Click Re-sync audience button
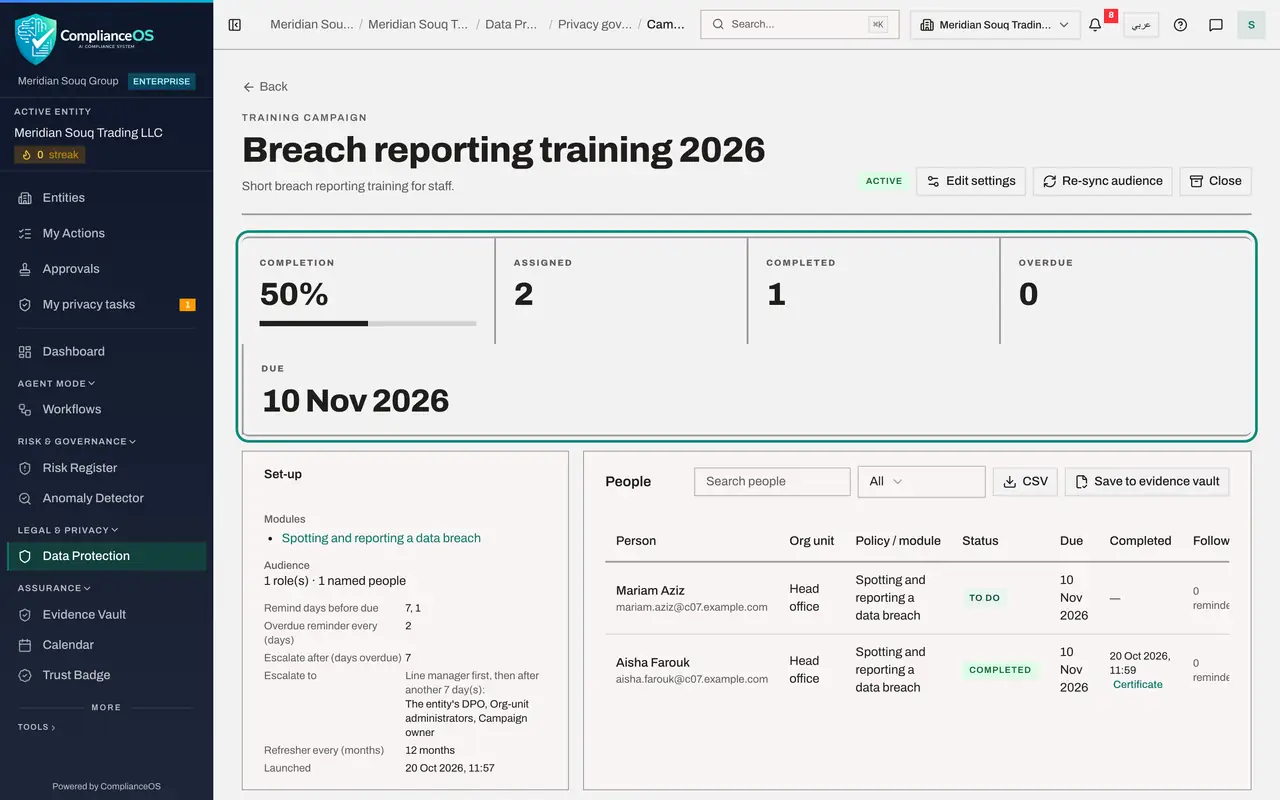Image resolution: width=1280 pixels, height=800 pixels. [1102, 181]
